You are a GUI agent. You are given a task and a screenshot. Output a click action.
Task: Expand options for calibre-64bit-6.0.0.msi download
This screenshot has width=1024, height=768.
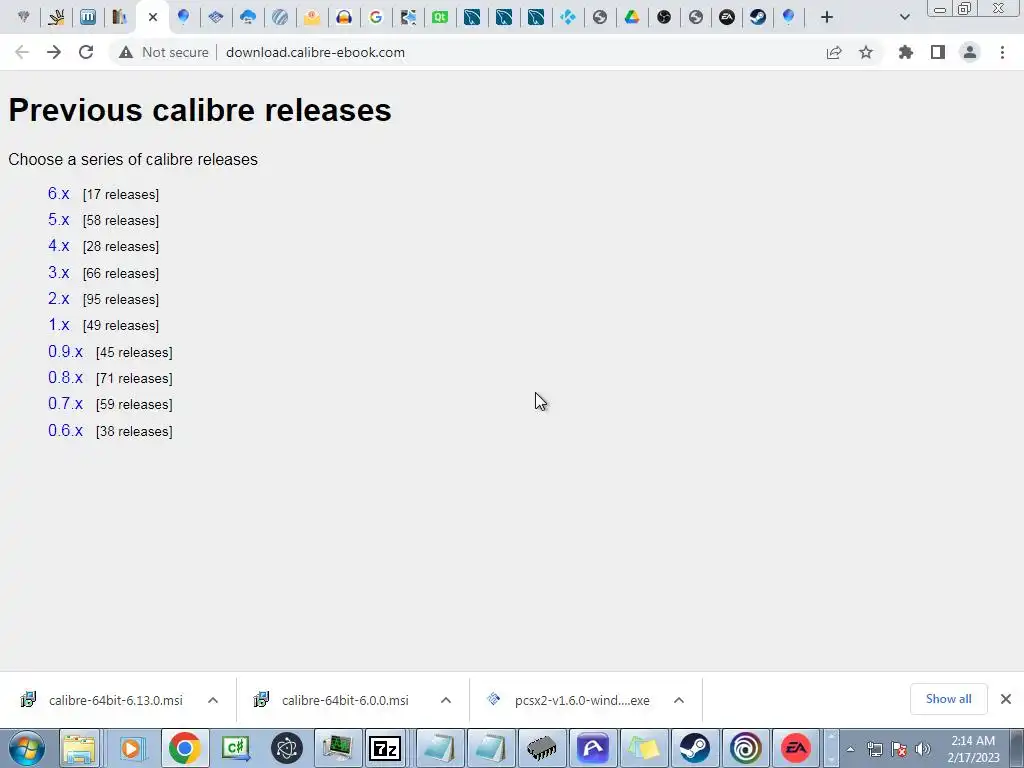pyautogui.click(x=446, y=700)
